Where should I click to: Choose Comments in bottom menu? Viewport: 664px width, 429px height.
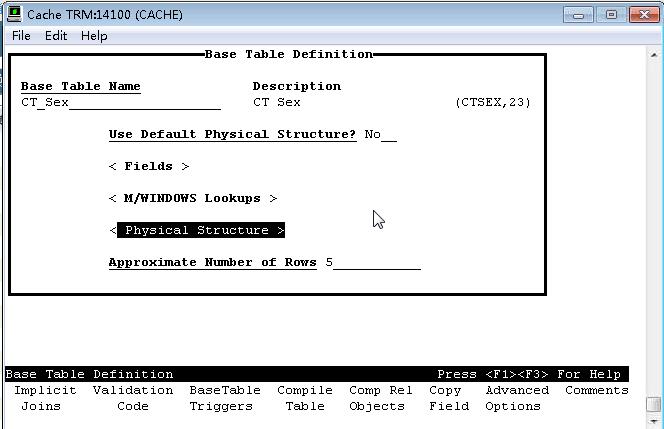point(597,390)
